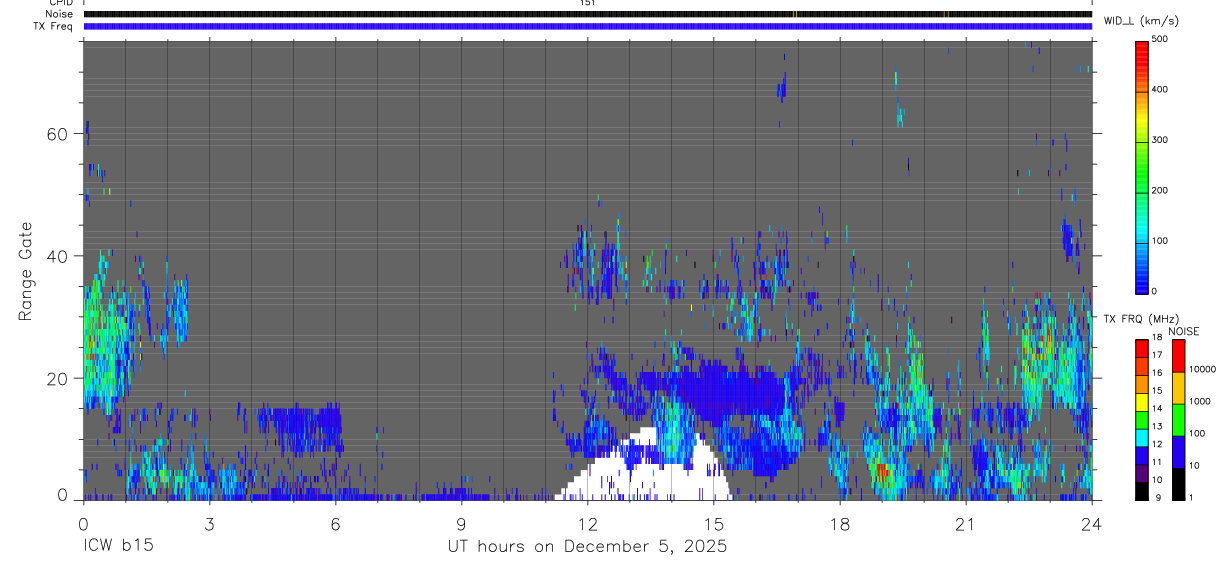Click the 16 MHz label on TX FRQ scale
Viewport: 1228px width, 567px height.
point(1157,373)
